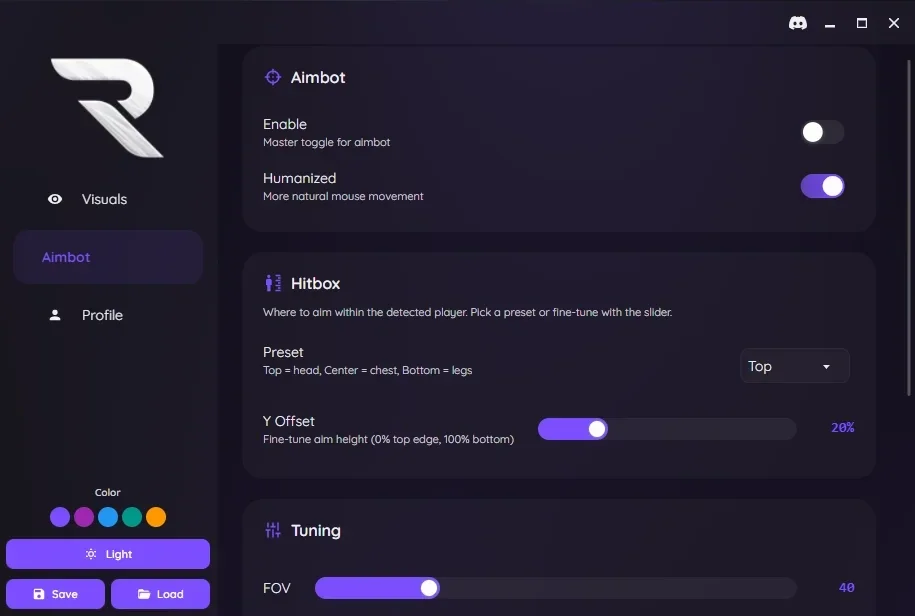The height and width of the screenshot is (616, 915).
Task: Expand the Preset dropdown showing Top
Action: click(794, 366)
